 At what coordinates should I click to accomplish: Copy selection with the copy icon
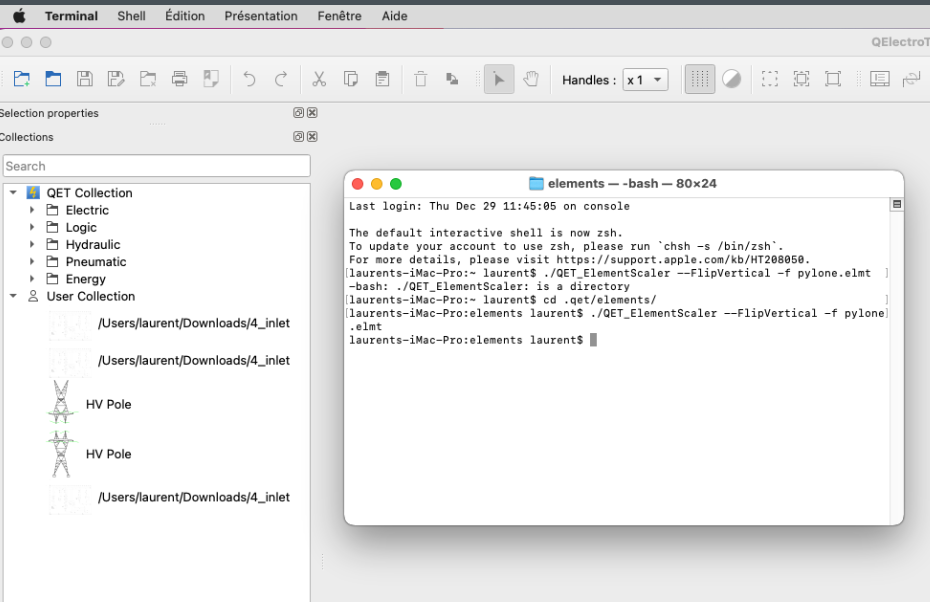tap(351, 79)
